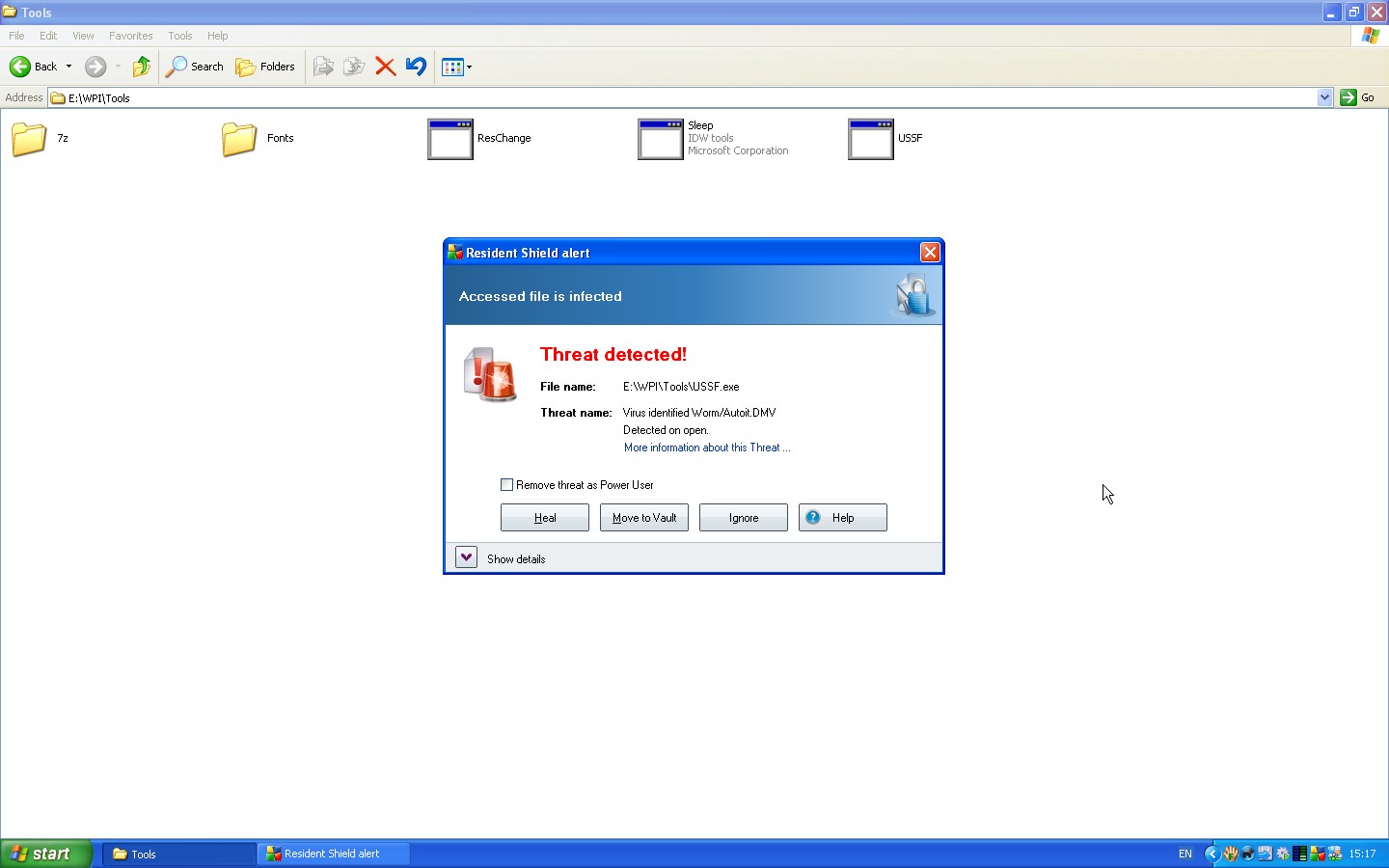This screenshot has height=868, width=1389.
Task: Open the Favorites menu
Action: [x=130, y=36]
